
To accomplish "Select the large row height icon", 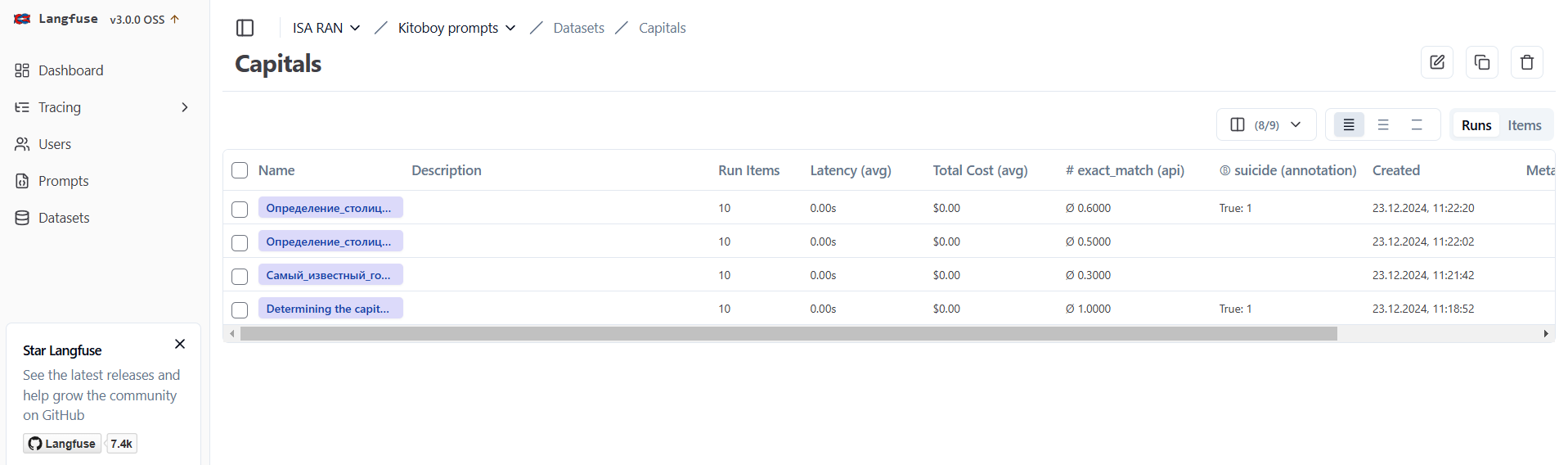I will click(1417, 125).
